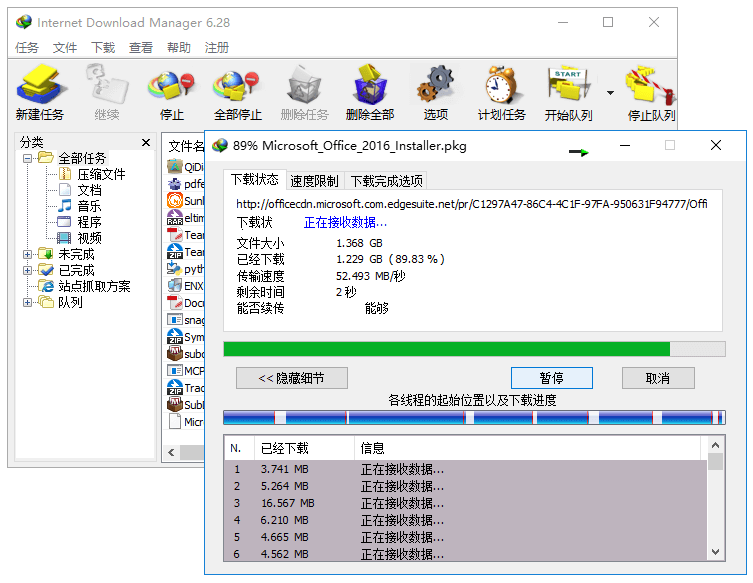The width and height of the screenshot is (753, 583).
Task: Click the snag file row icon
Action: point(174,319)
